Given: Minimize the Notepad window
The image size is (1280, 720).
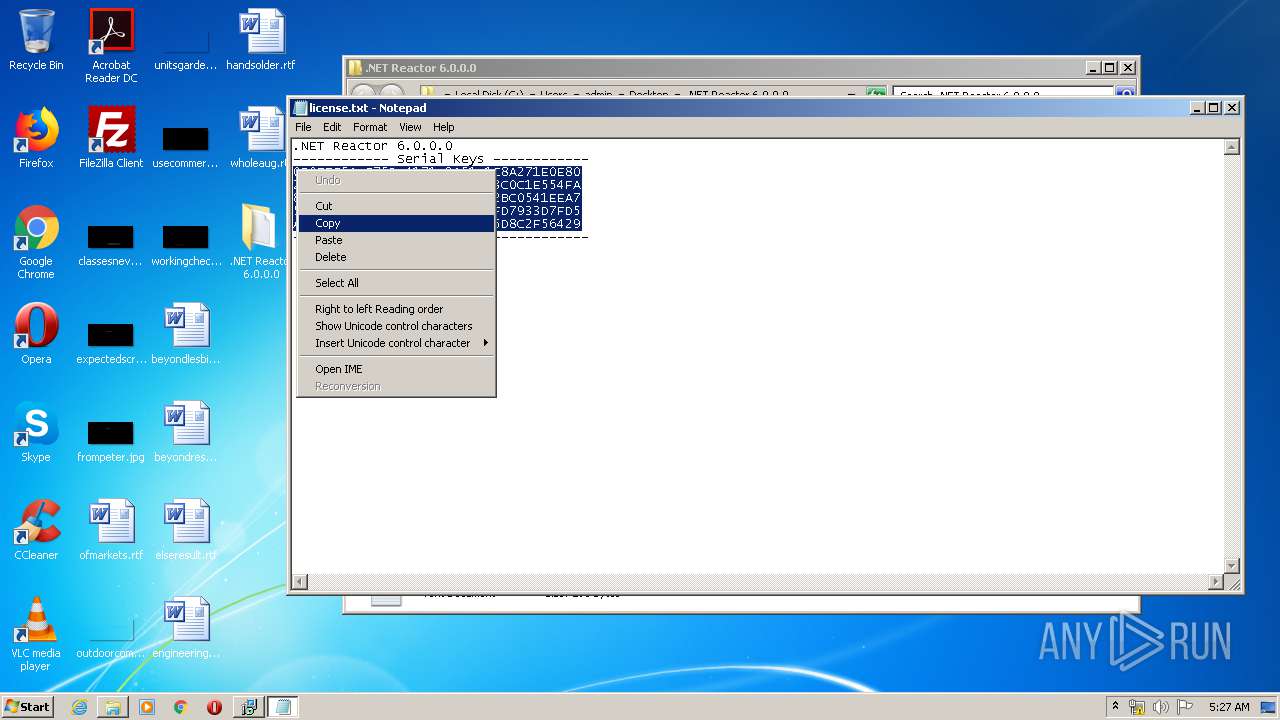Looking at the screenshot, I should [x=1197, y=108].
